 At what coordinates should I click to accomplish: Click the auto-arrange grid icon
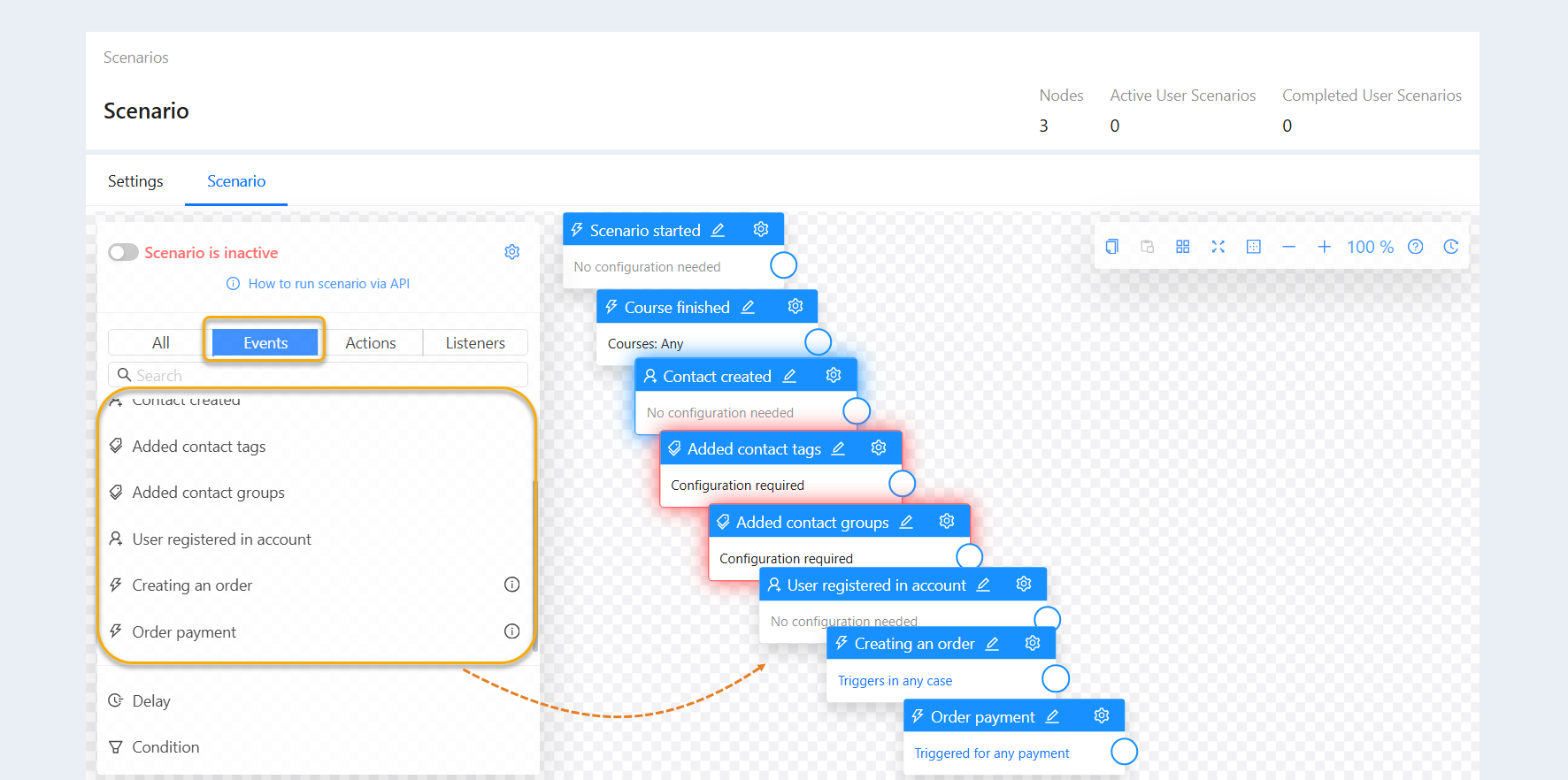click(x=1183, y=247)
